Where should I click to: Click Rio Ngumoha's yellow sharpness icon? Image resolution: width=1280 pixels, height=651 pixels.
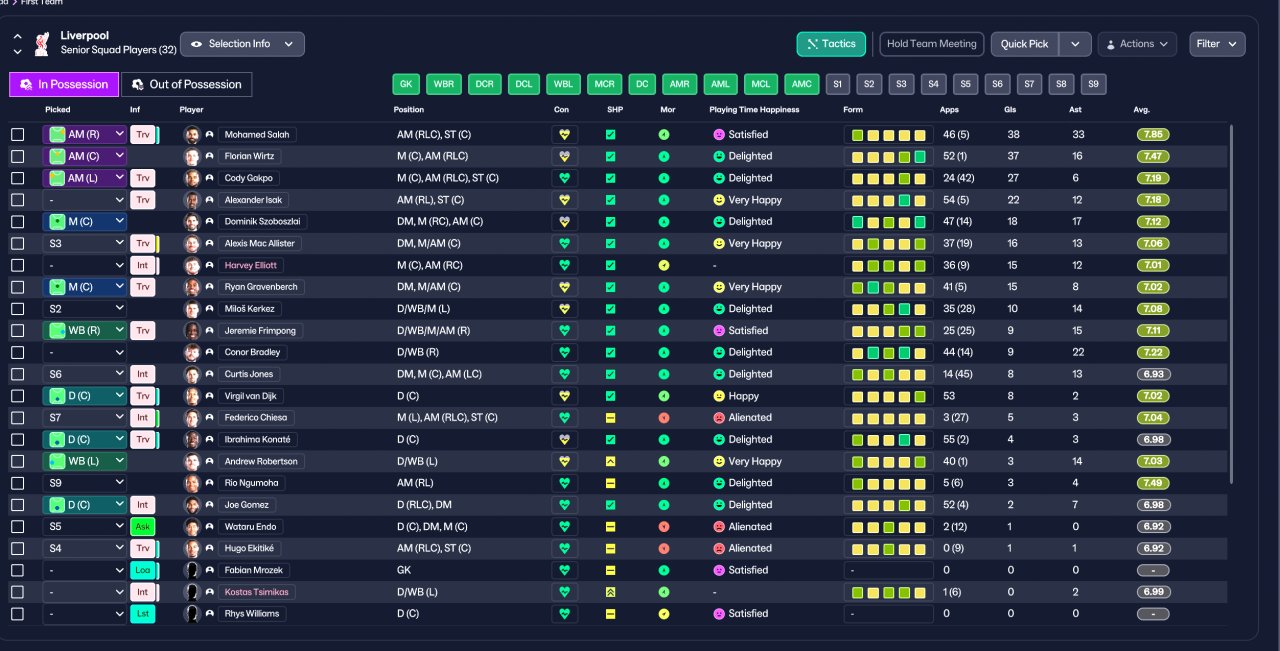pos(610,483)
